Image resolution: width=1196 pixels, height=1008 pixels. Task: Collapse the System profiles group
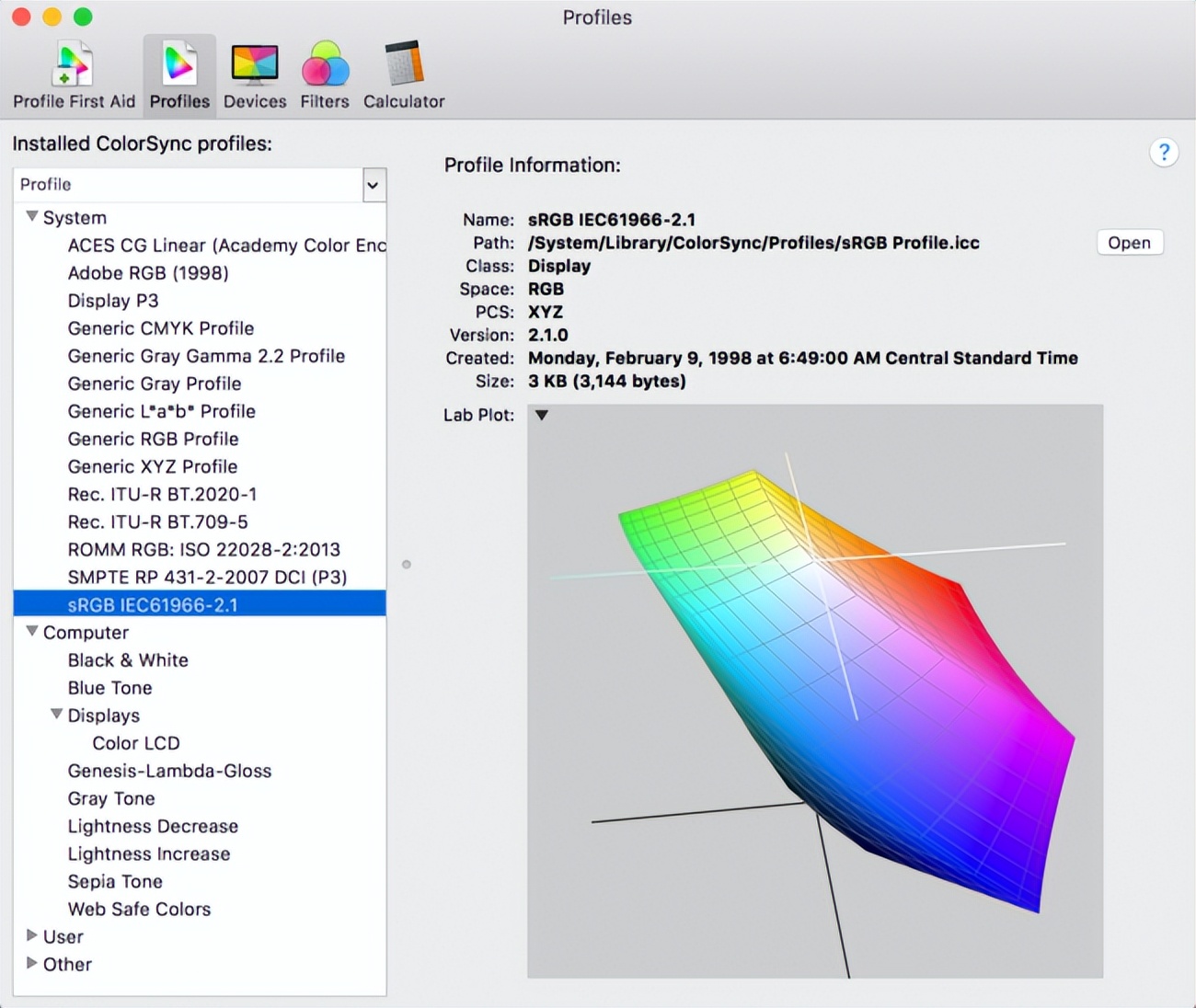(x=32, y=217)
